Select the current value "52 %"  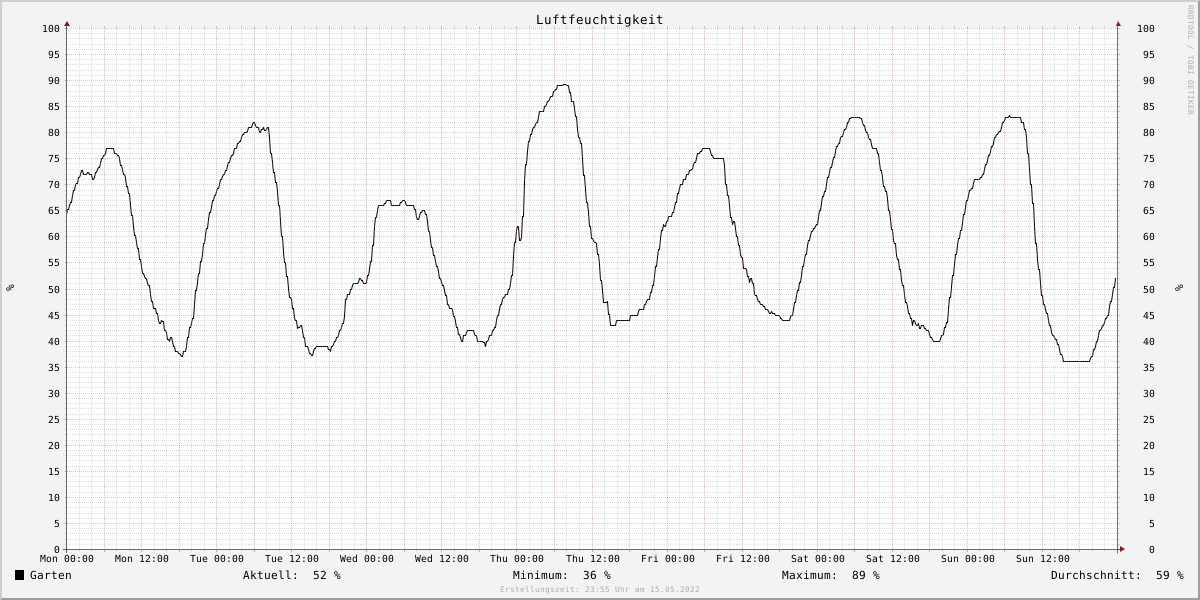coord(327,575)
